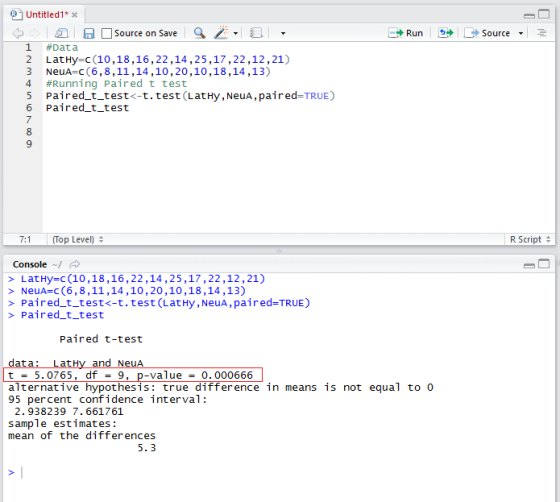The width and height of the screenshot is (560, 502).
Task: Click the Console pane title
Action: 30,265
